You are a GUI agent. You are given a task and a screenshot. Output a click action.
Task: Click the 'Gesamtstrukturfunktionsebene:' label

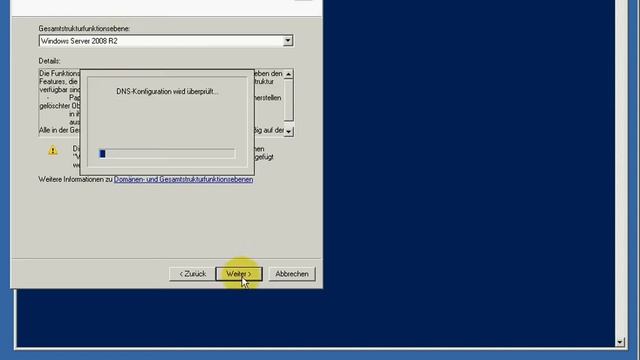tap(84, 29)
